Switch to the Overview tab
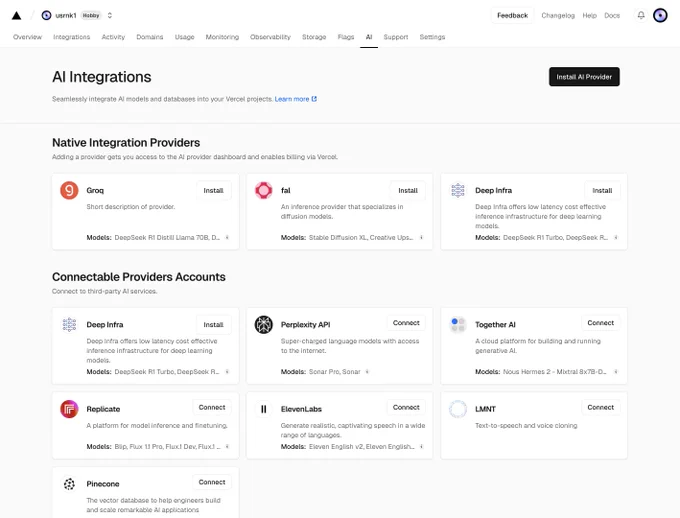Image resolution: width=680 pixels, height=518 pixels. point(27,37)
